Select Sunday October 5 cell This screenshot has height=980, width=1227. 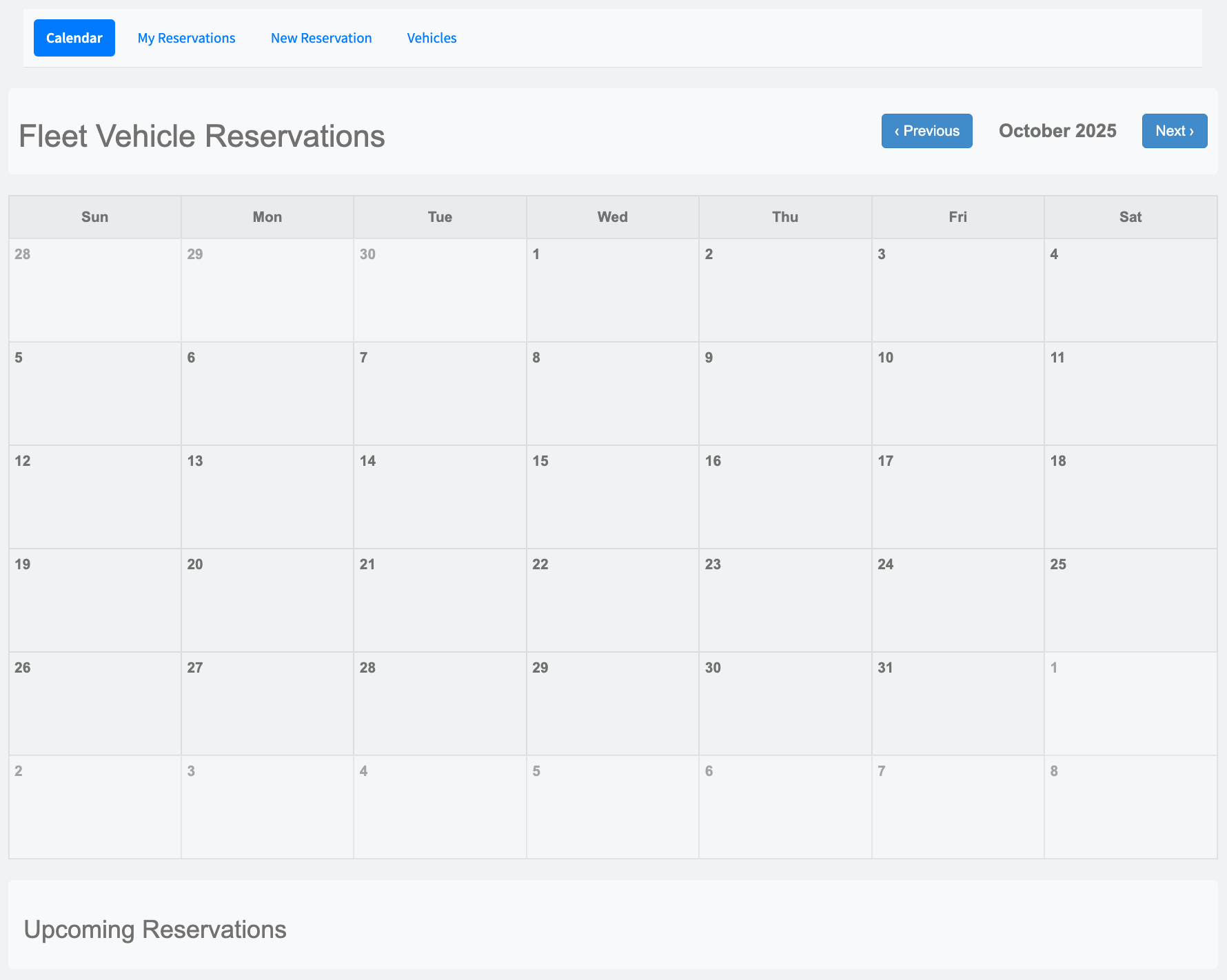click(x=95, y=394)
